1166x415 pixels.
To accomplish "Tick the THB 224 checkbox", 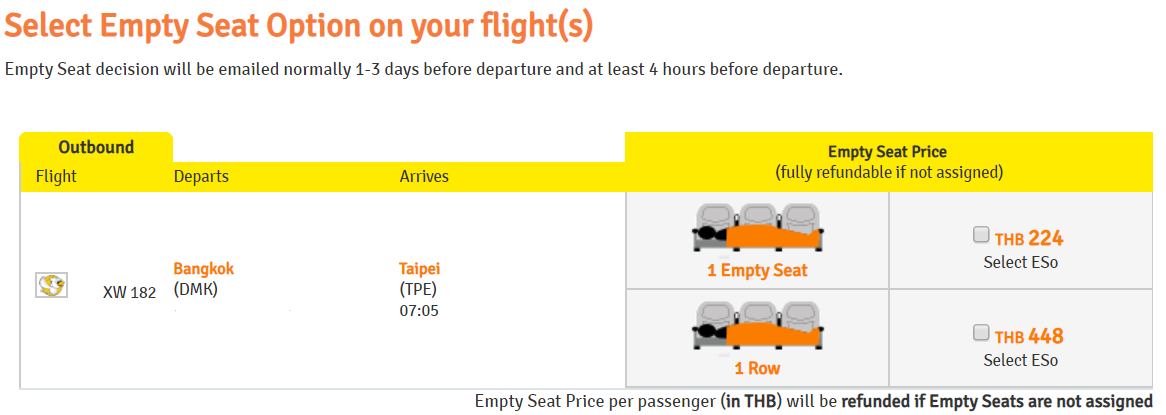I will [x=981, y=235].
